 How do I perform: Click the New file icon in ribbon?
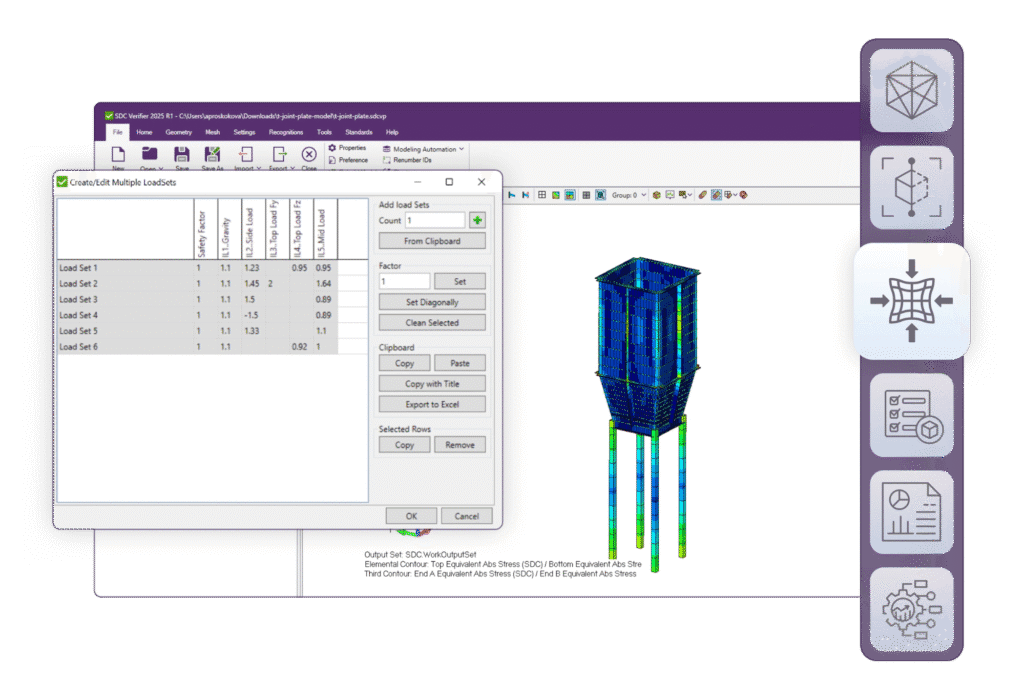118,155
